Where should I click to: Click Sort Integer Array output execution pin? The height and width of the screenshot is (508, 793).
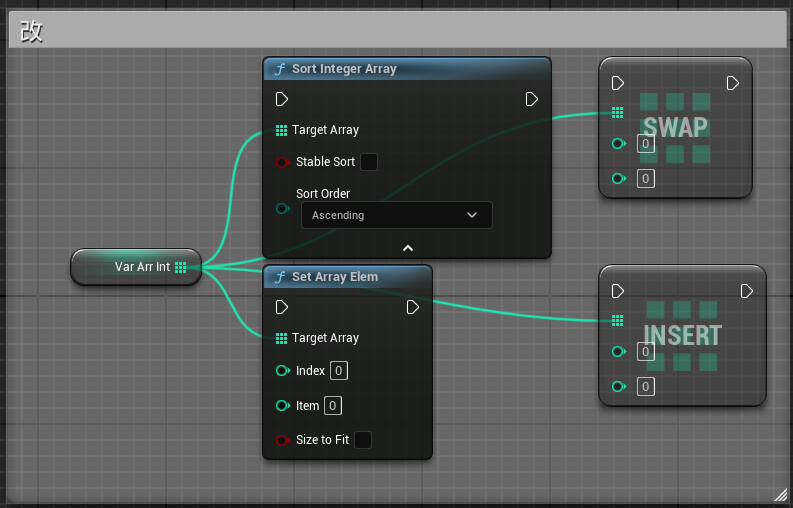tap(532, 99)
